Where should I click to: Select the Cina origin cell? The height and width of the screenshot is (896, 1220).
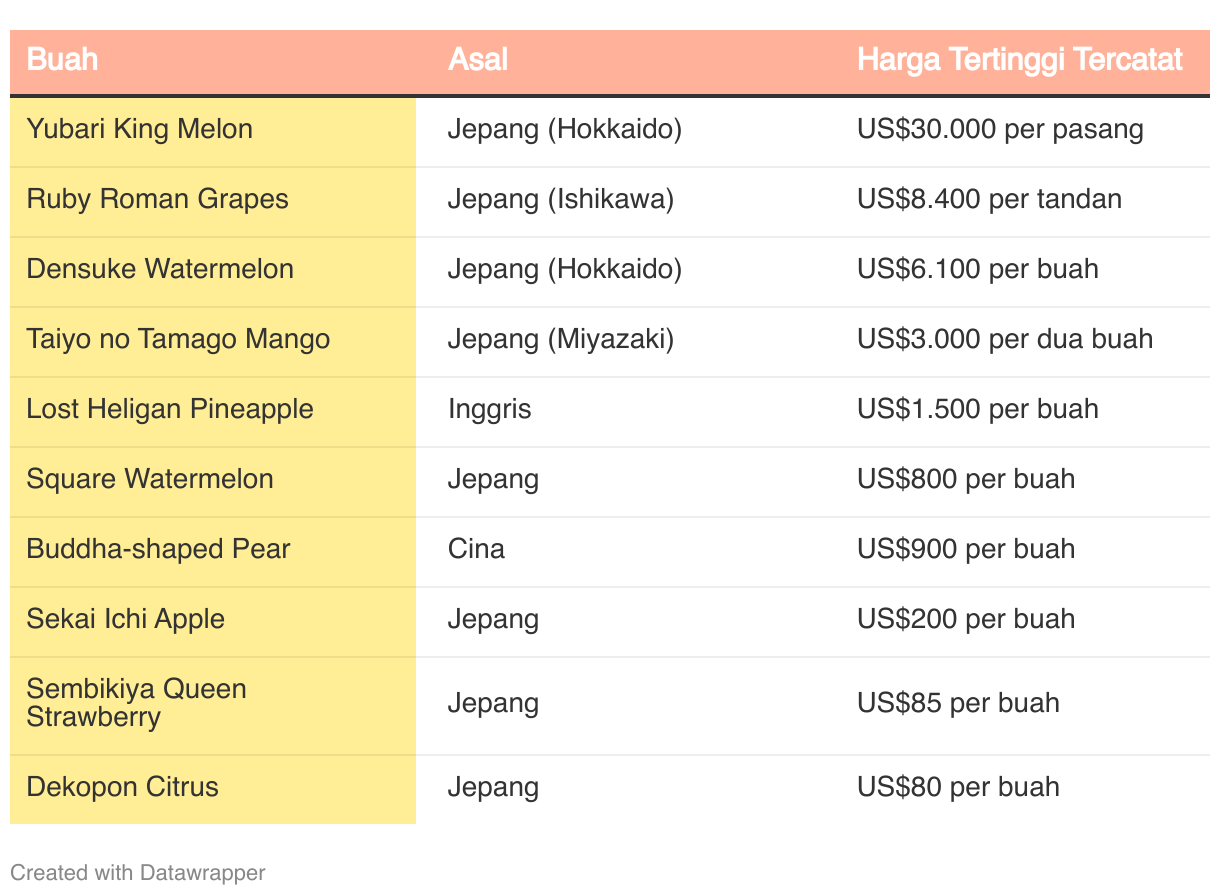point(476,550)
